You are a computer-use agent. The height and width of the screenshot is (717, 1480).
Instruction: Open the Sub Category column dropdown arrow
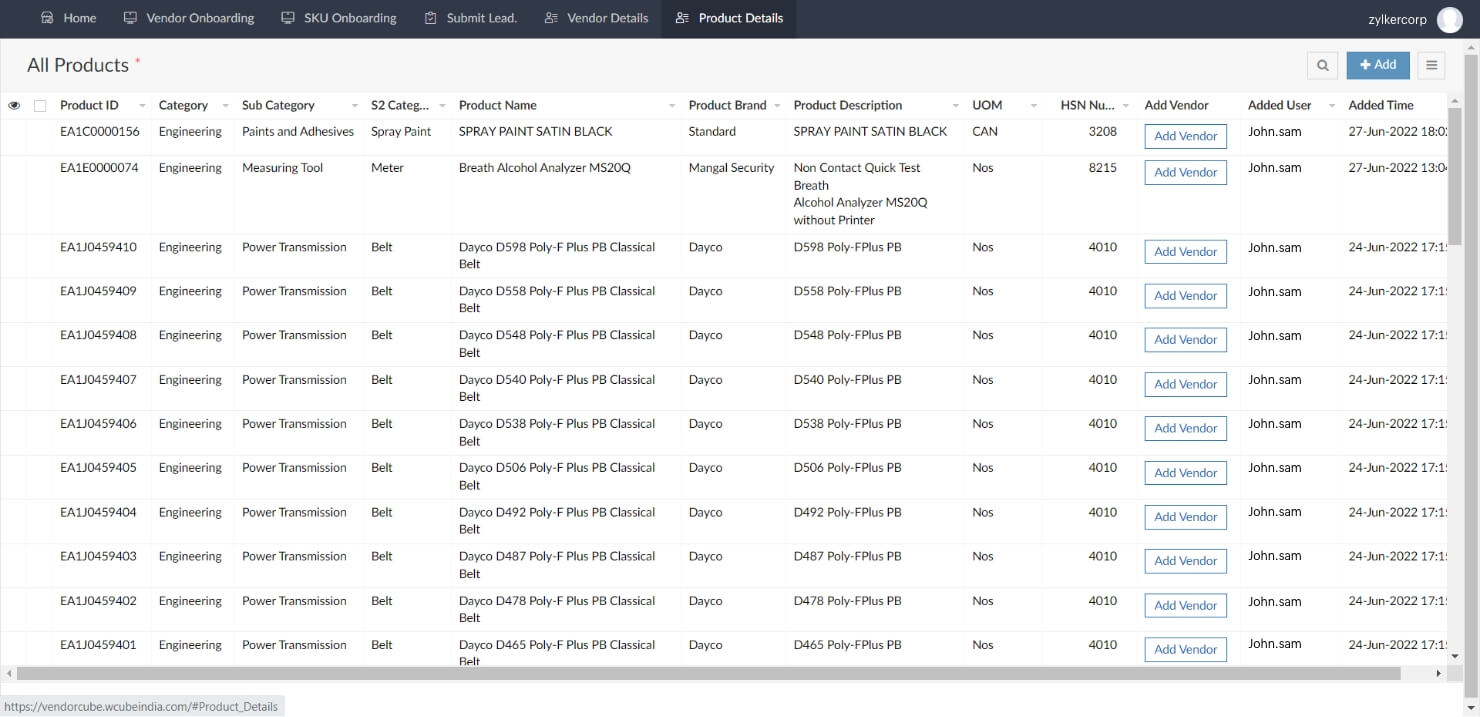[x=354, y=106]
